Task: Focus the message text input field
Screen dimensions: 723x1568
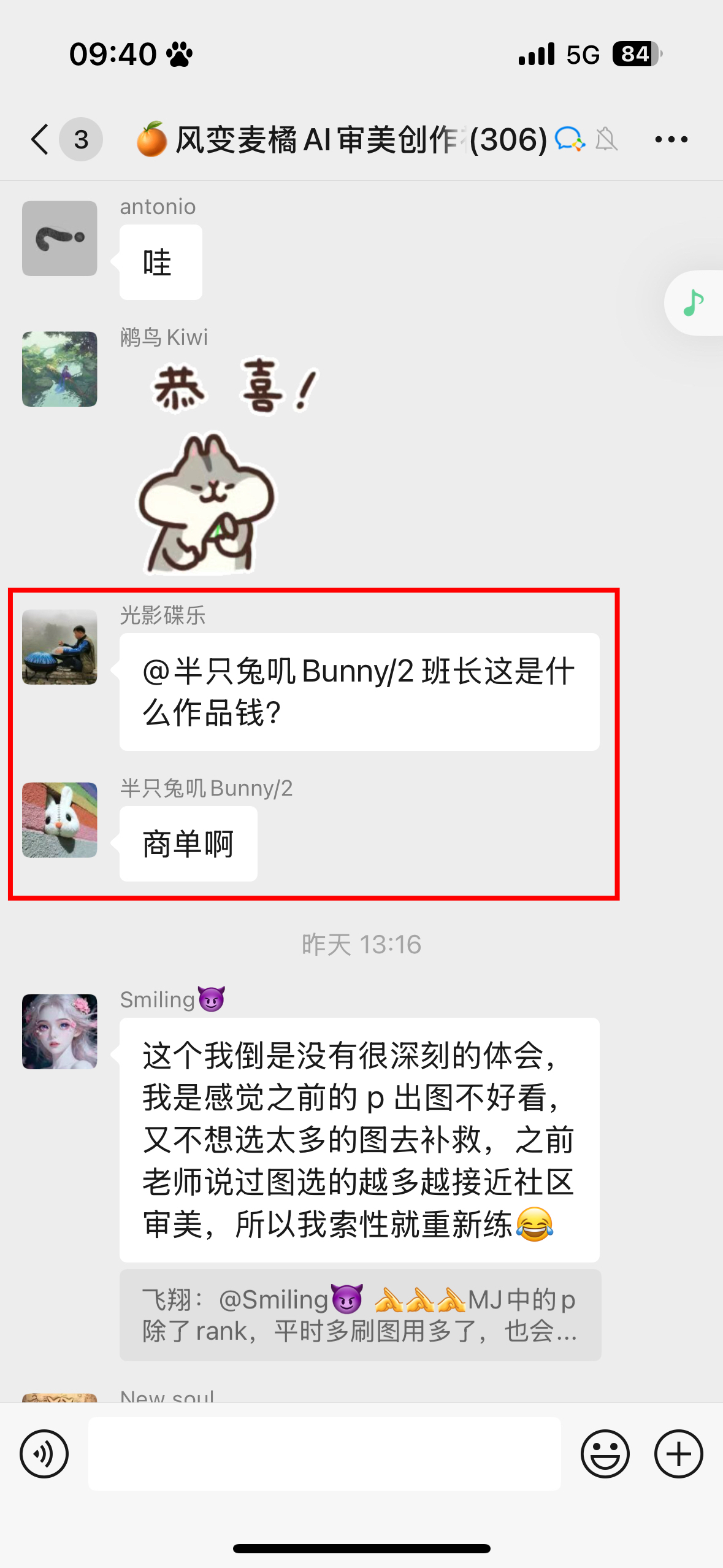Action: click(x=324, y=1453)
